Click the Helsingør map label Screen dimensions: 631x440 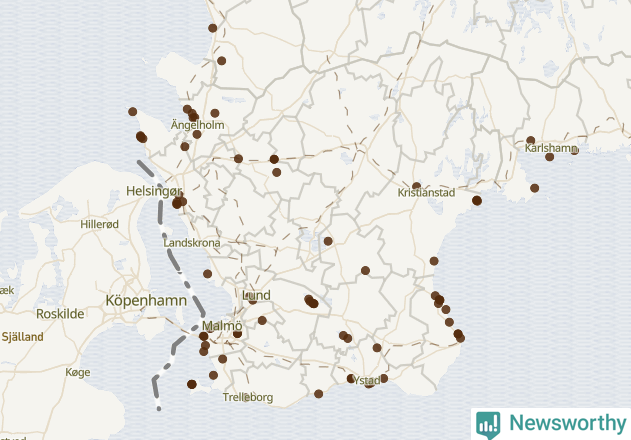point(154,191)
